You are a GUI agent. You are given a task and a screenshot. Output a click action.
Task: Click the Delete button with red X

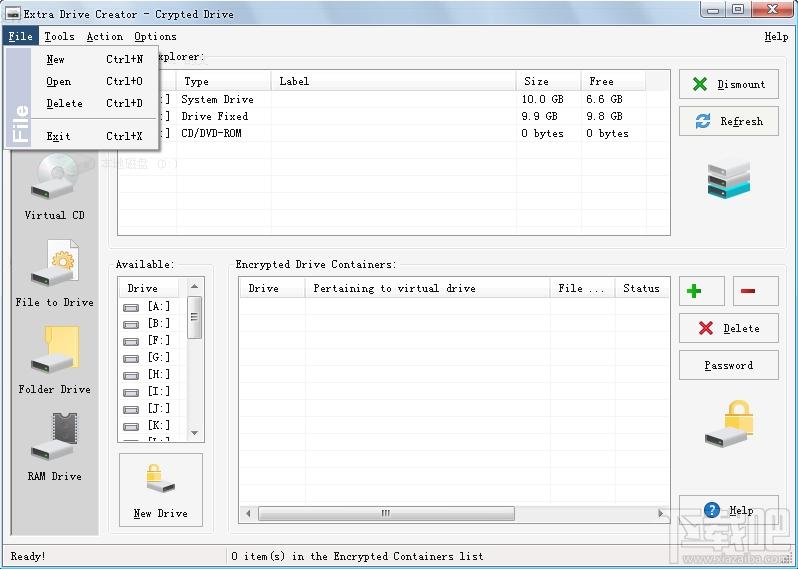pos(729,328)
